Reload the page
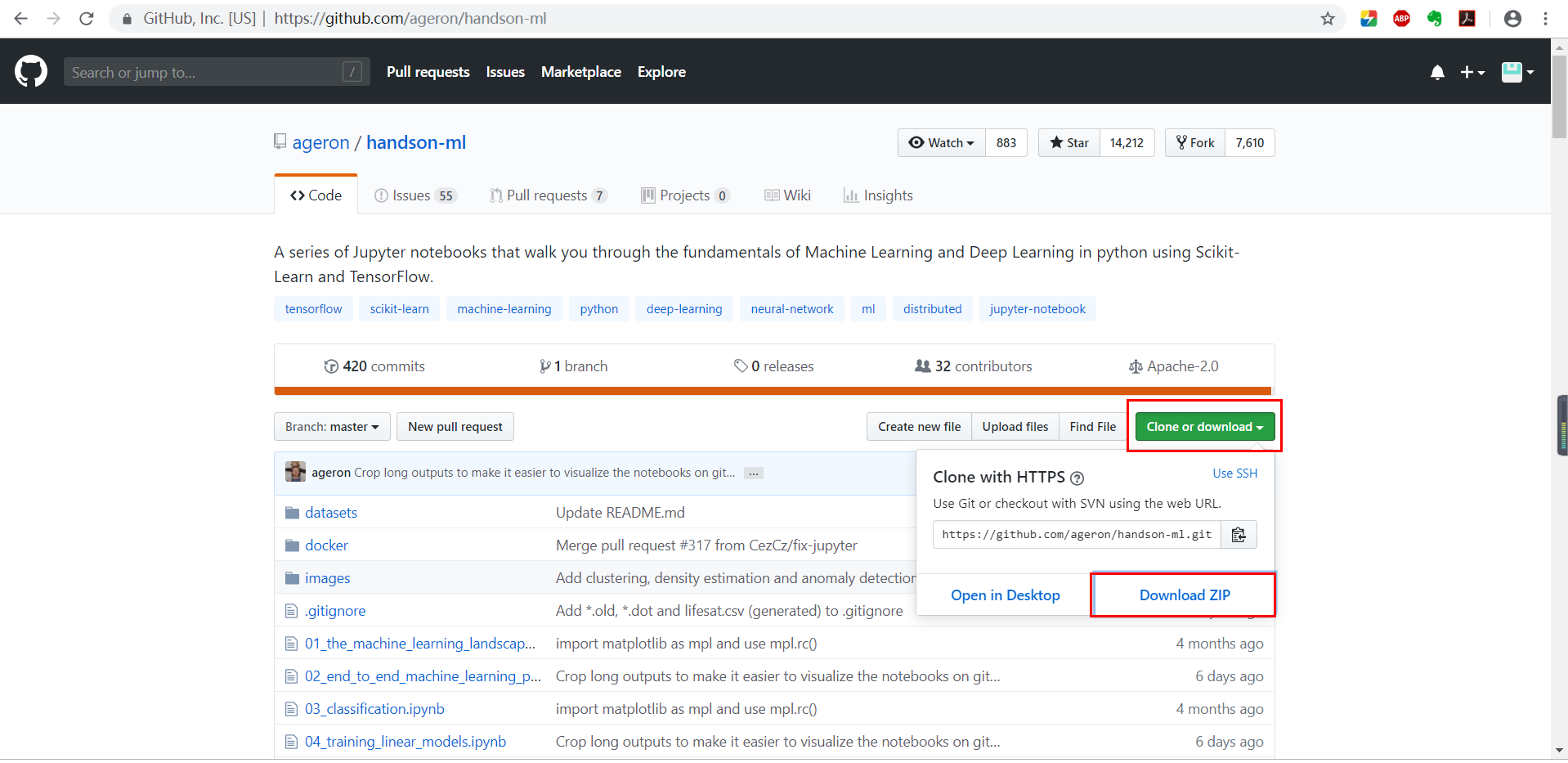1568x763 pixels. [87, 18]
